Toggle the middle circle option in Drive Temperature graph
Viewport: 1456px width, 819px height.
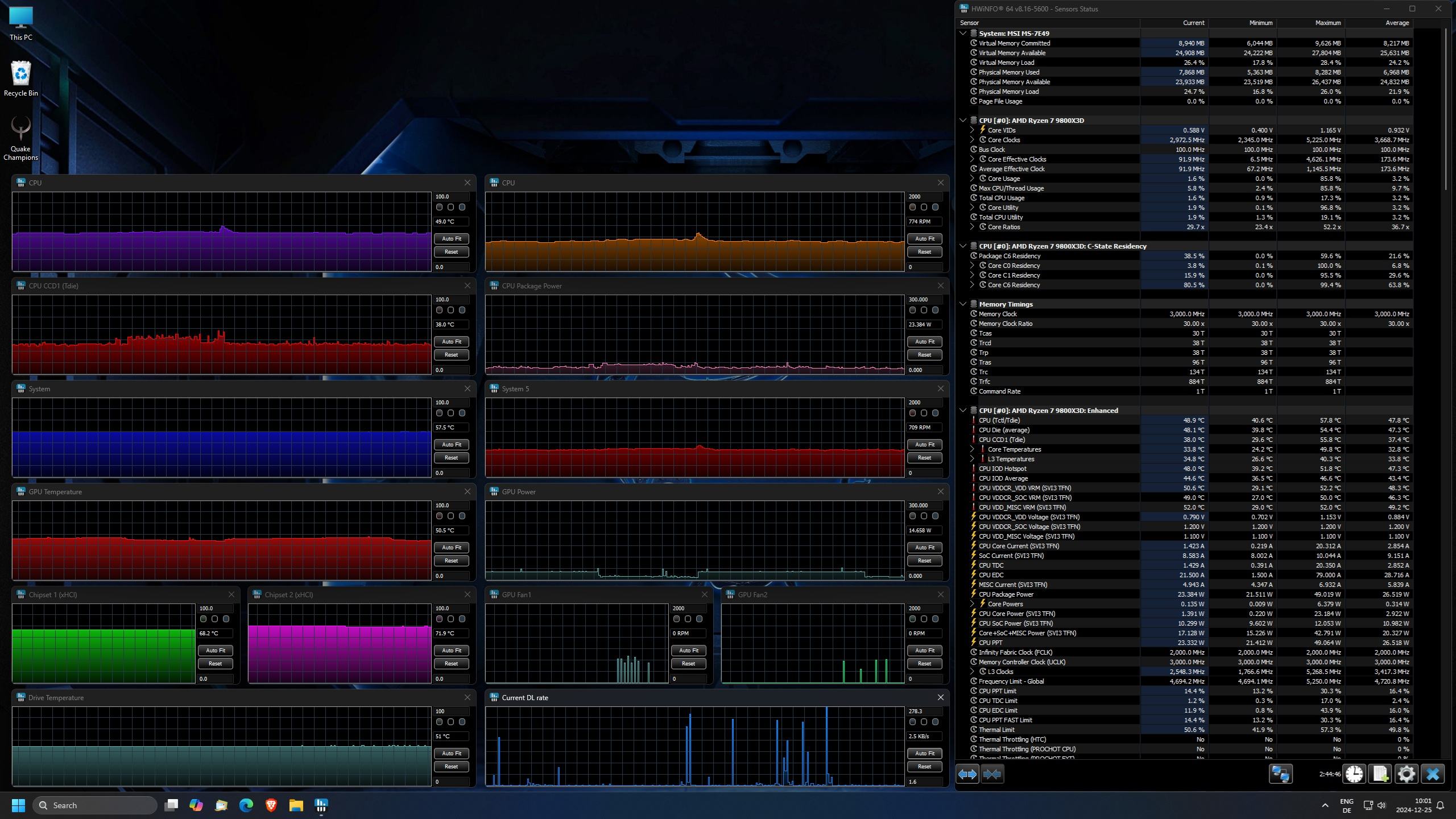coord(450,722)
